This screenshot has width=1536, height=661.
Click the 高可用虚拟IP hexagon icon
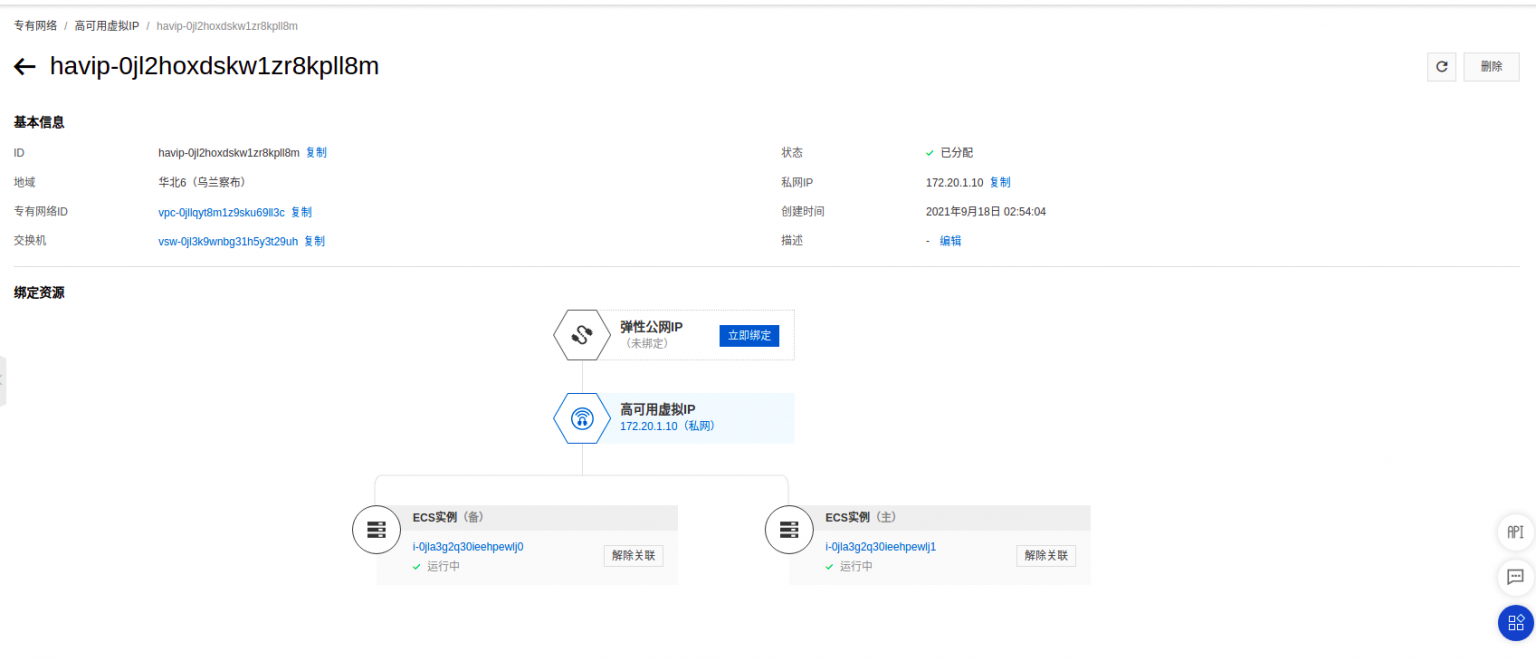click(x=582, y=418)
